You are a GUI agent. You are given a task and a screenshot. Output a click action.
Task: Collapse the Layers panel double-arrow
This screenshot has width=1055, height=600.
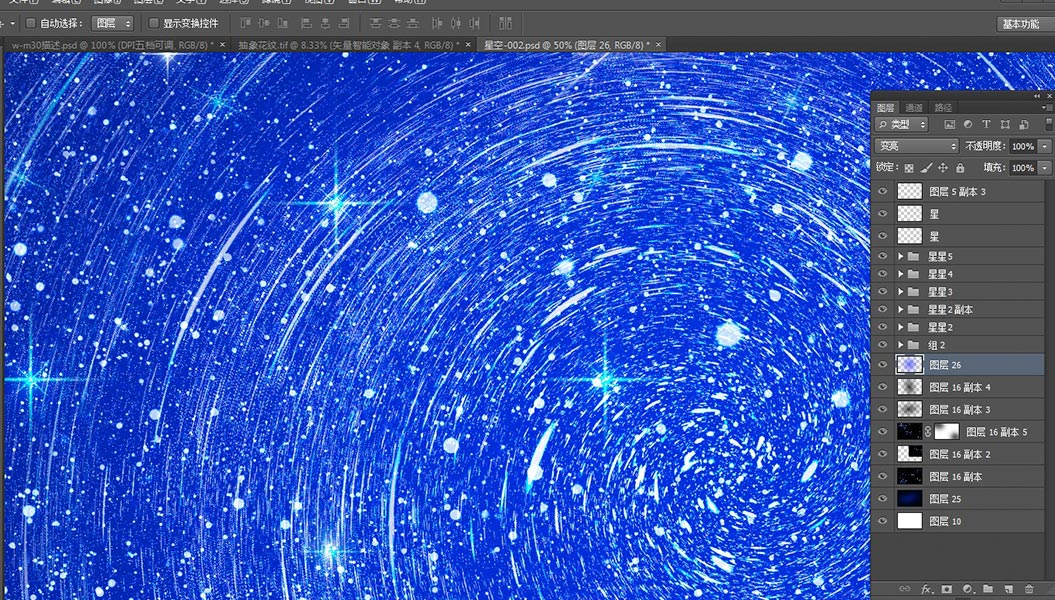pyautogui.click(x=1037, y=96)
